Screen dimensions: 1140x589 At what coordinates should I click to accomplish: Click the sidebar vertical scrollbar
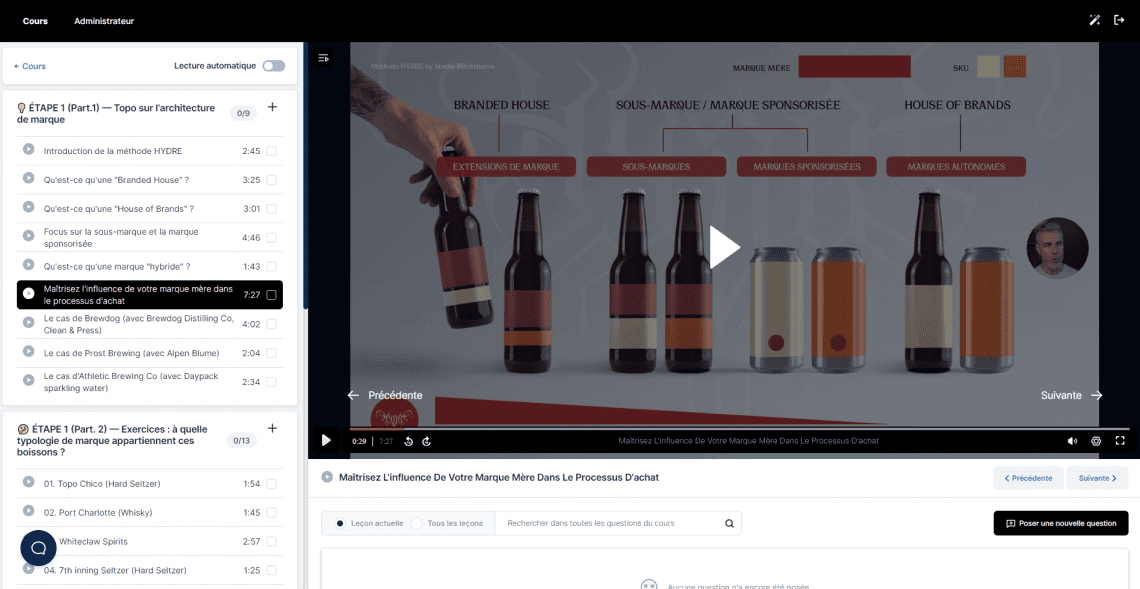[x=305, y=175]
